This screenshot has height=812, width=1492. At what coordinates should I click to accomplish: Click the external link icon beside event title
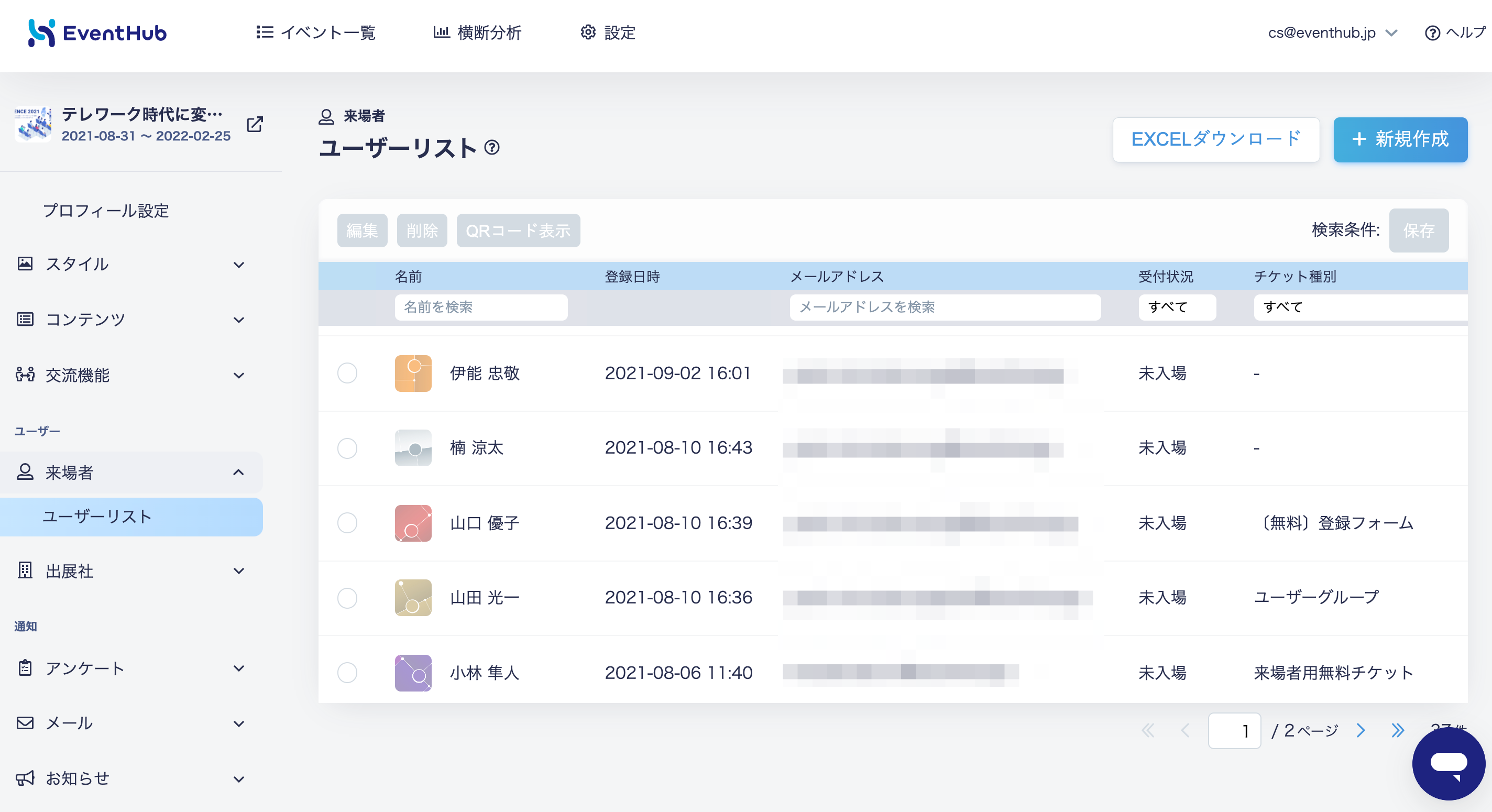click(255, 125)
